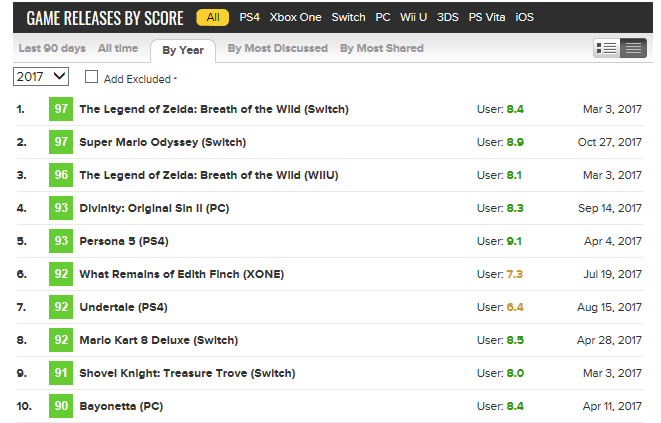Filter releases by Wii U
The height and width of the screenshot is (423, 661).
[x=414, y=17]
